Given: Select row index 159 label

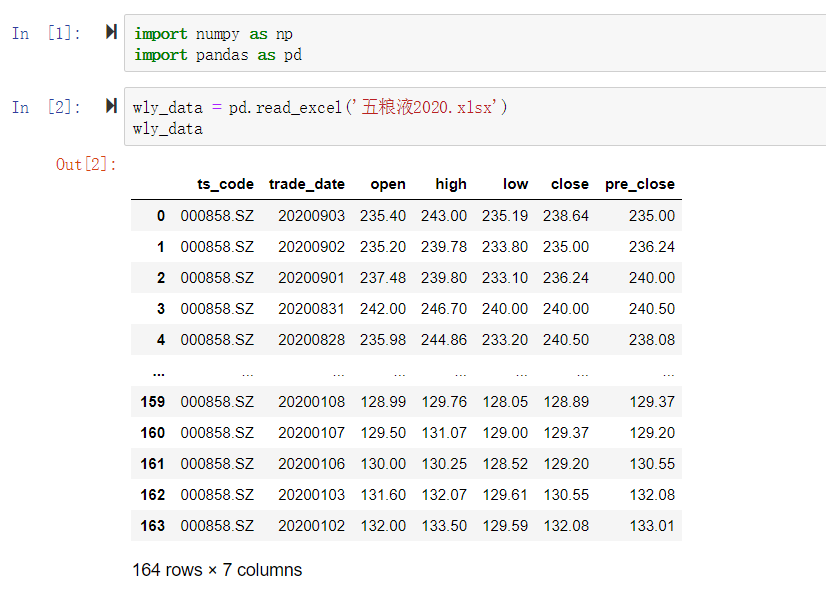Looking at the screenshot, I should [153, 402].
